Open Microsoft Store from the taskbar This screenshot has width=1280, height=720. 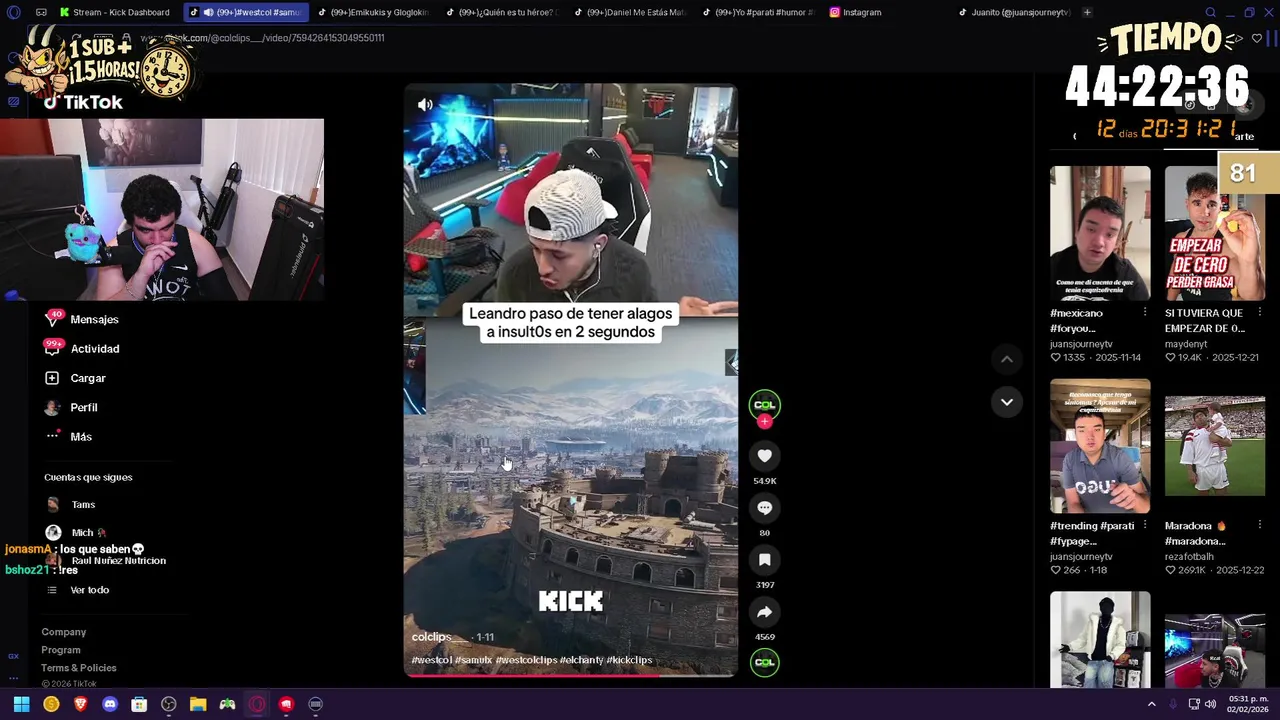pyautogui.click(x=139, y=704)
